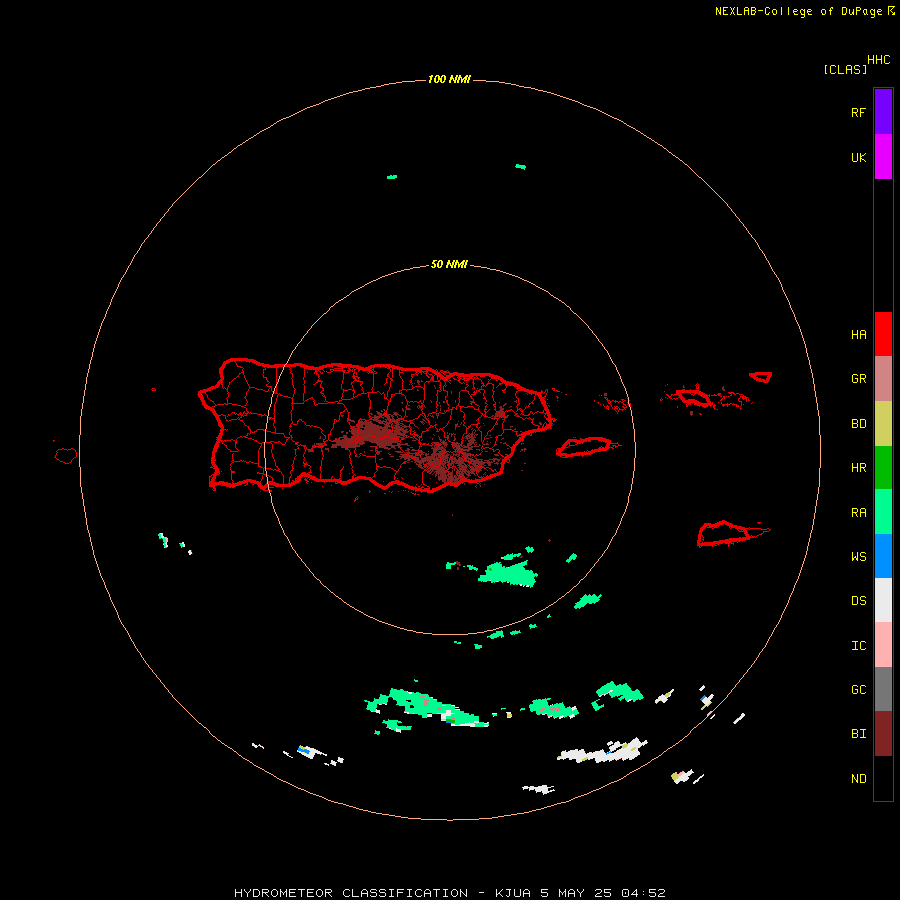Select the light pink IC ice crystals swatch
900x900 pixels.
tap(883, 645)
